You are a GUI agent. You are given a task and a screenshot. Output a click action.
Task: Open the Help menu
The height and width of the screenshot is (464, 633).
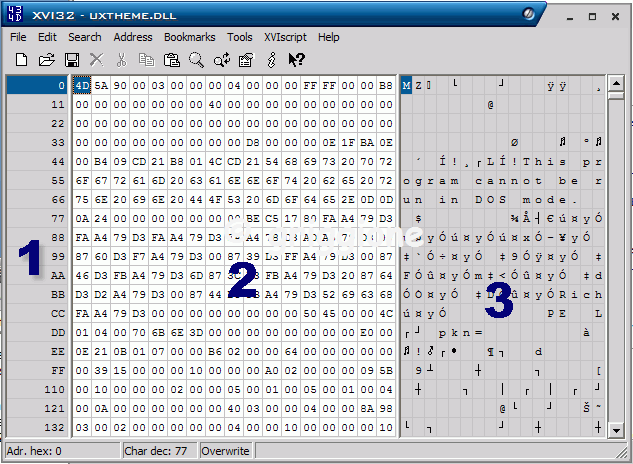point(329,37)
